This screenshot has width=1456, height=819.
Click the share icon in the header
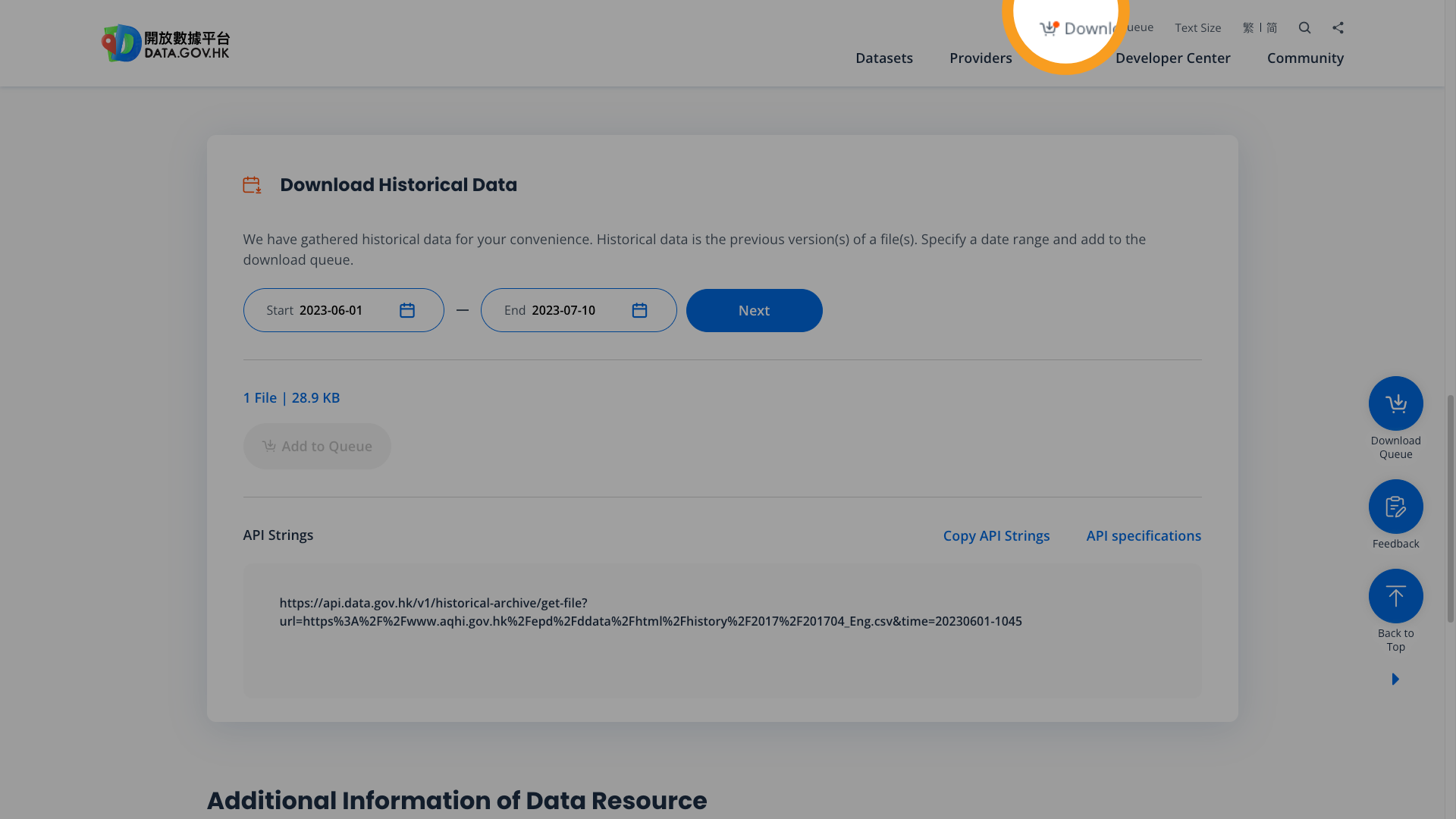1338,27
